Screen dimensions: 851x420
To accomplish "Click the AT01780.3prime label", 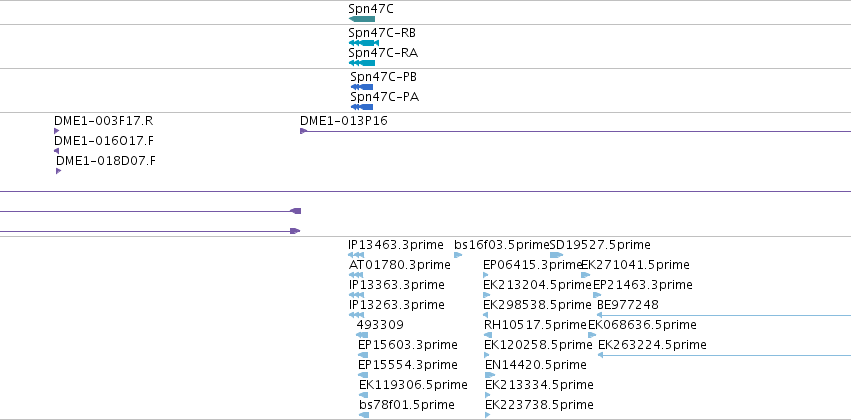I will [399, 264].
